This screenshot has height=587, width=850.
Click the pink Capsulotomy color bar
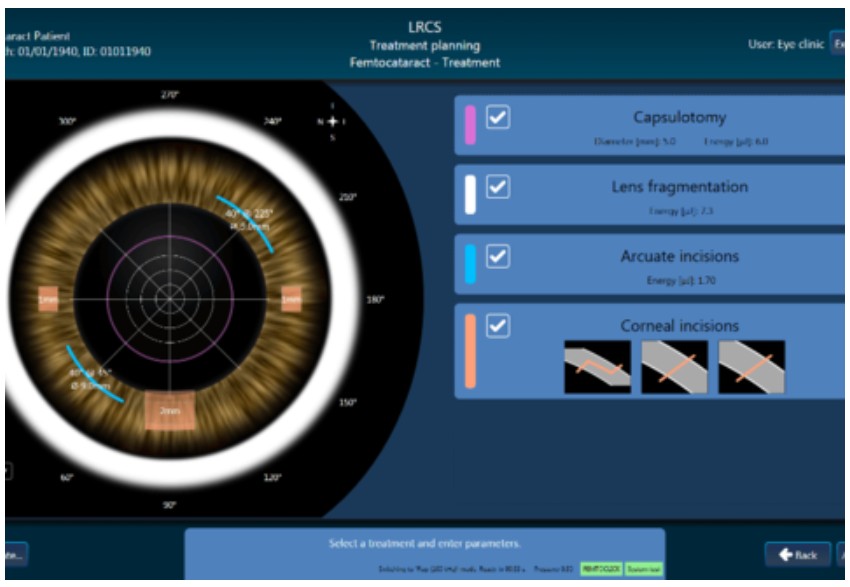point(470,125)
